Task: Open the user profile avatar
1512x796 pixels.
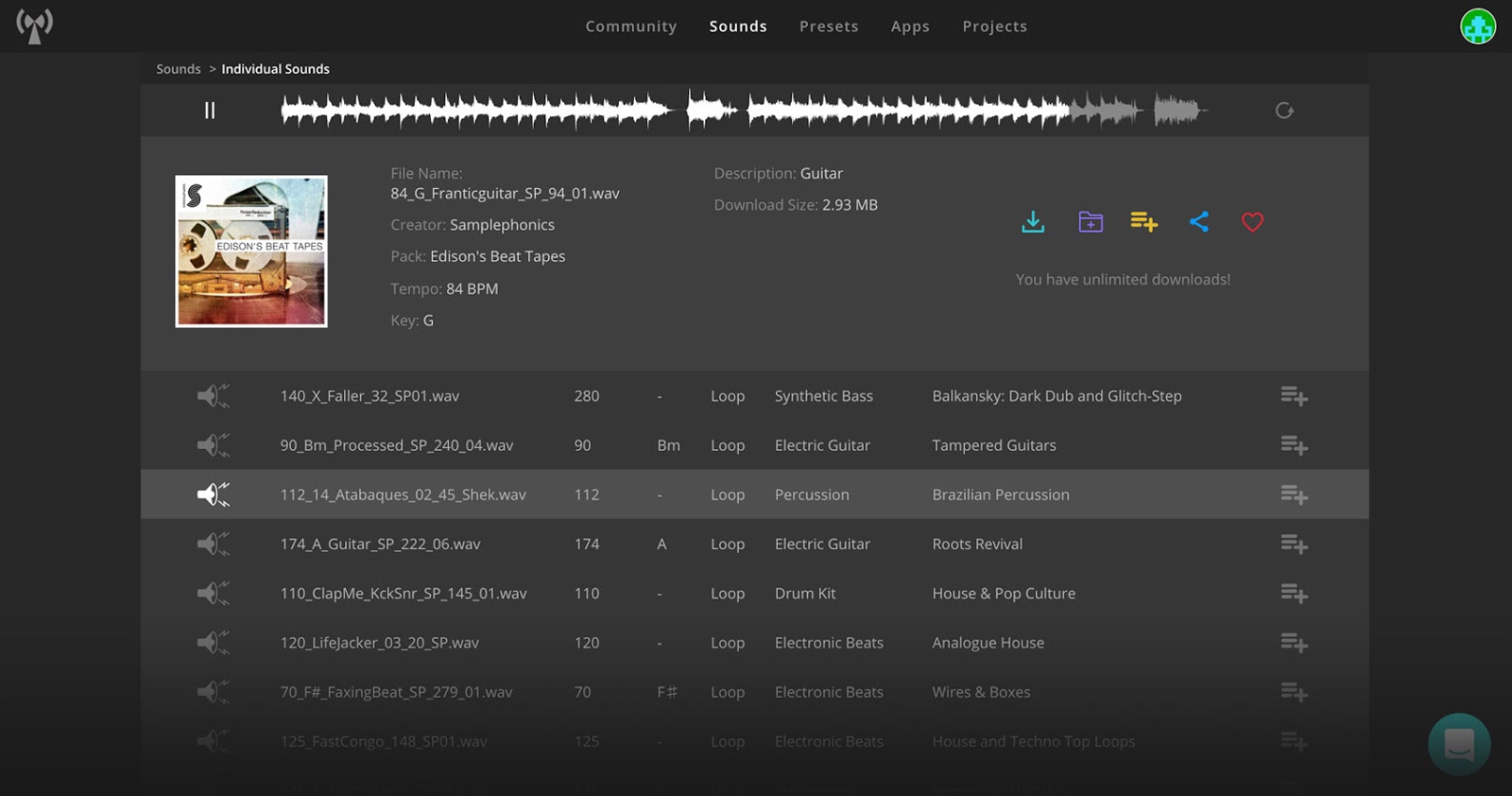Action: point(1478,26)
